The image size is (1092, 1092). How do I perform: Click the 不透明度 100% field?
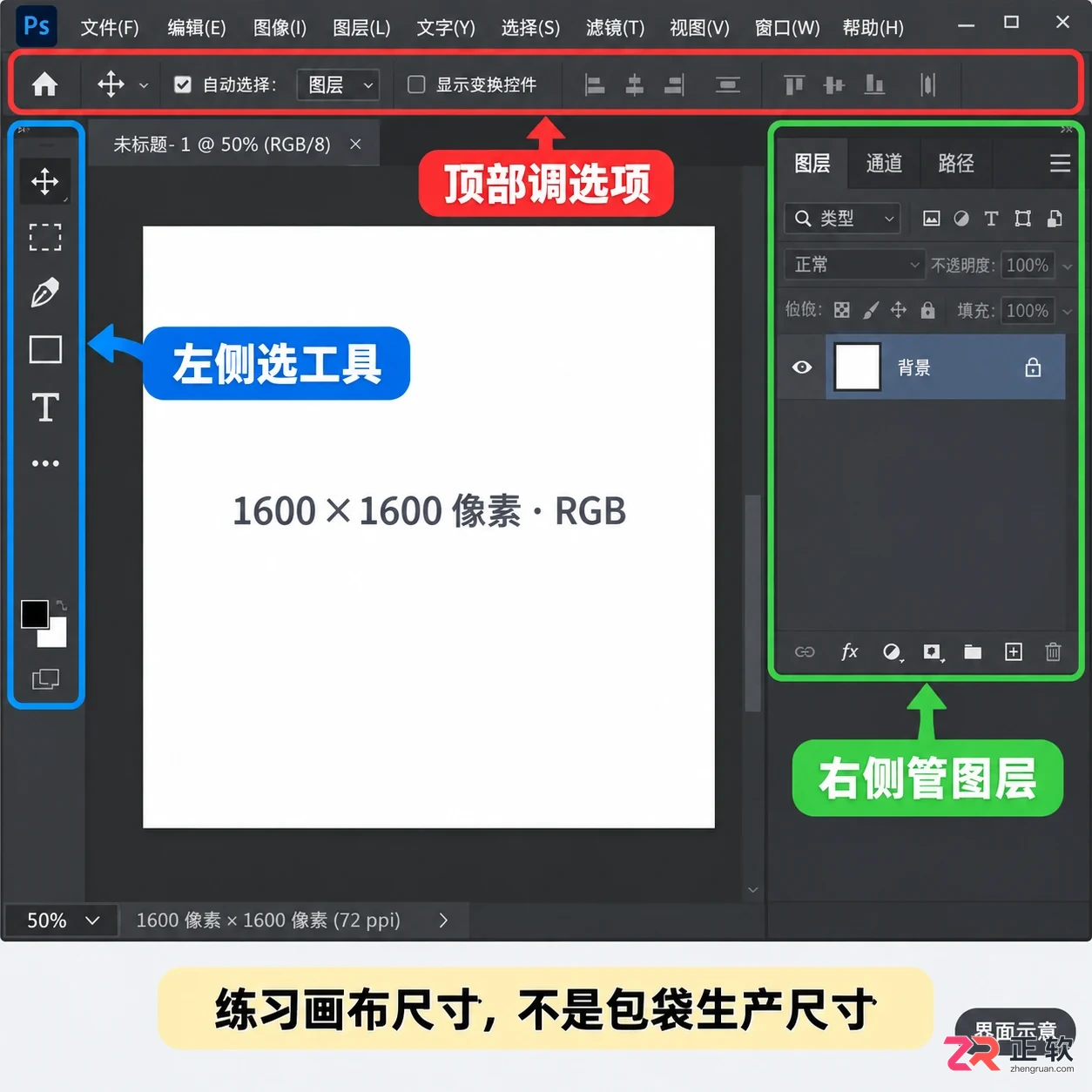coord(1028,266)
